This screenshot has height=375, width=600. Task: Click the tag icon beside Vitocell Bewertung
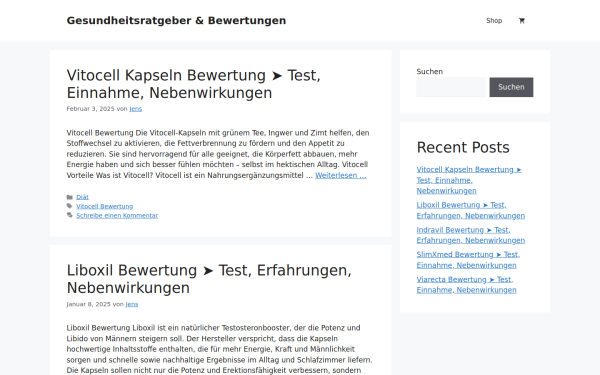point(70,206)
